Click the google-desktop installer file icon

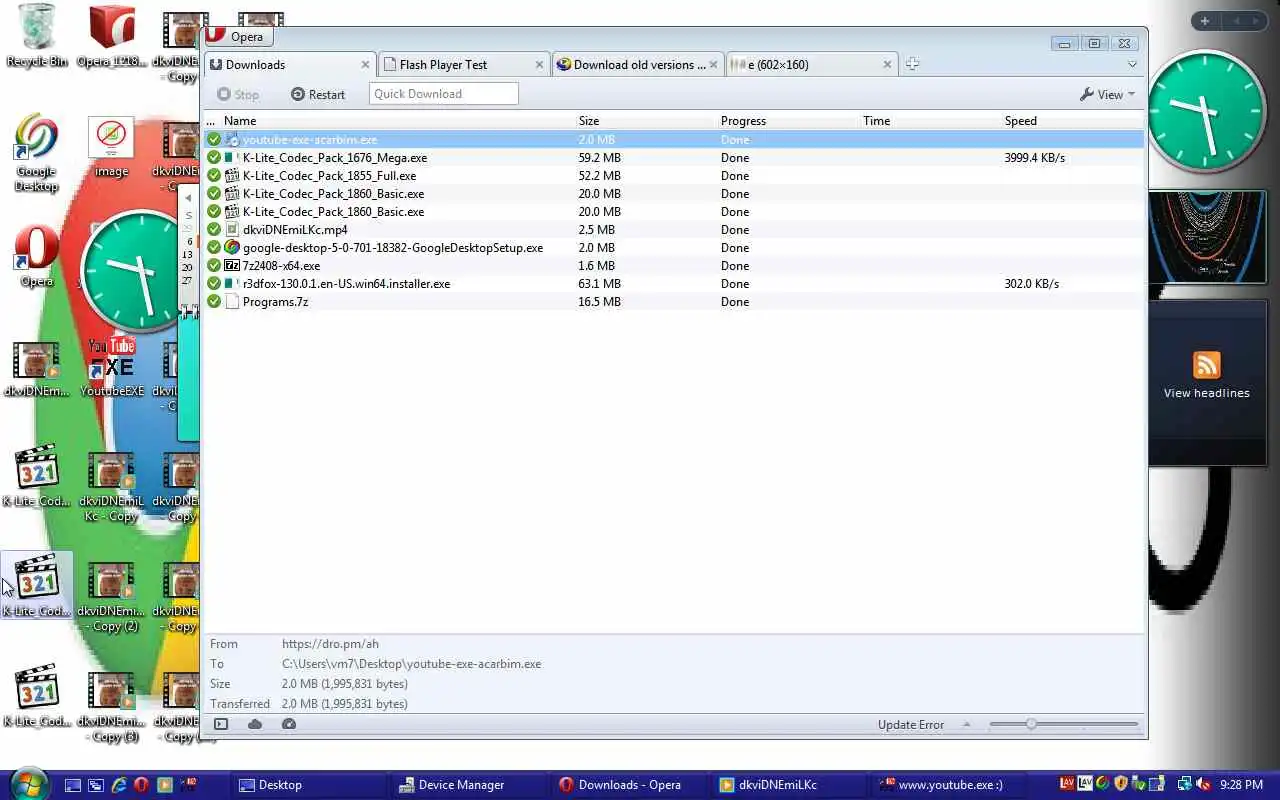[232, 248]
